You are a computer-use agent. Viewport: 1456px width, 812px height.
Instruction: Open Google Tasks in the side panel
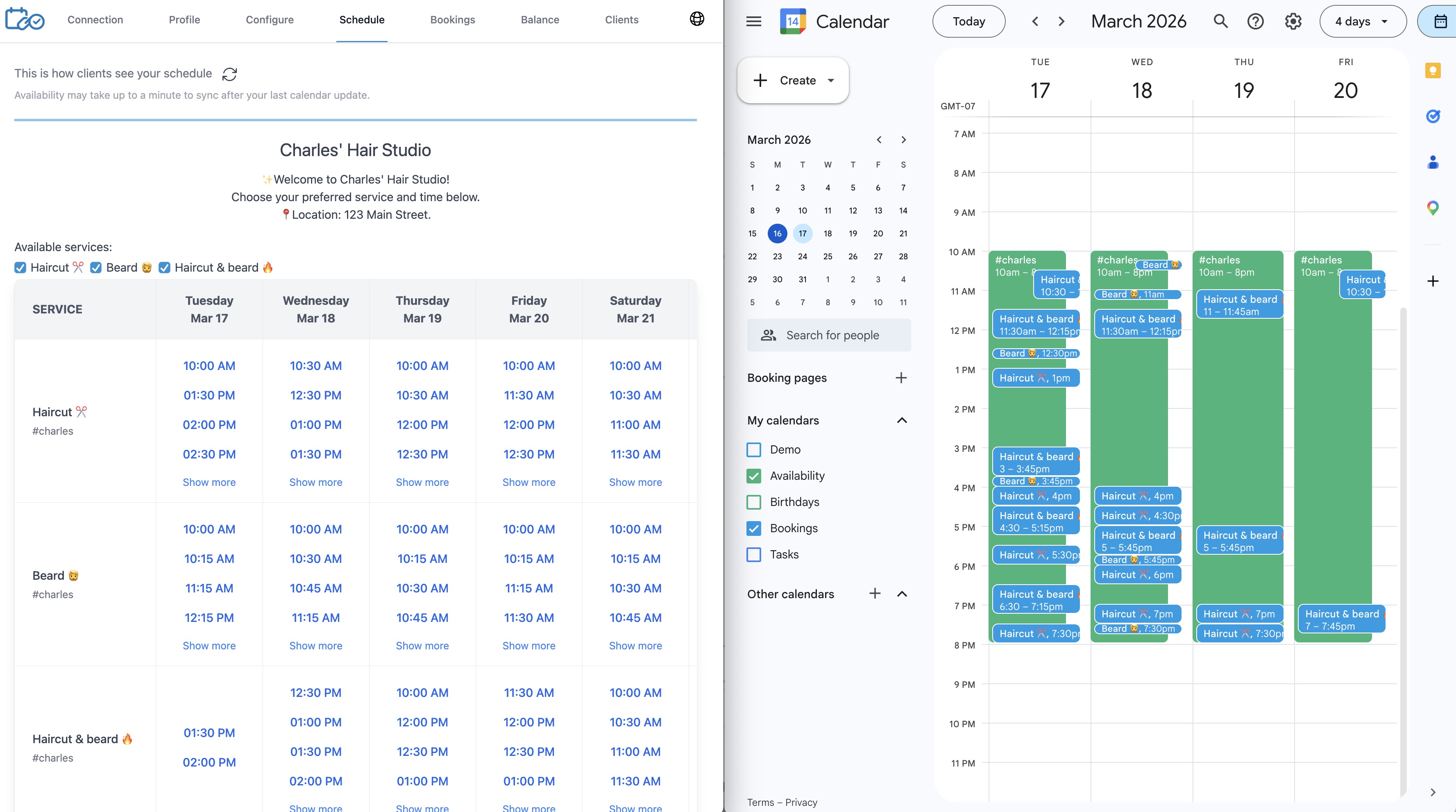tap(1433, 116)
